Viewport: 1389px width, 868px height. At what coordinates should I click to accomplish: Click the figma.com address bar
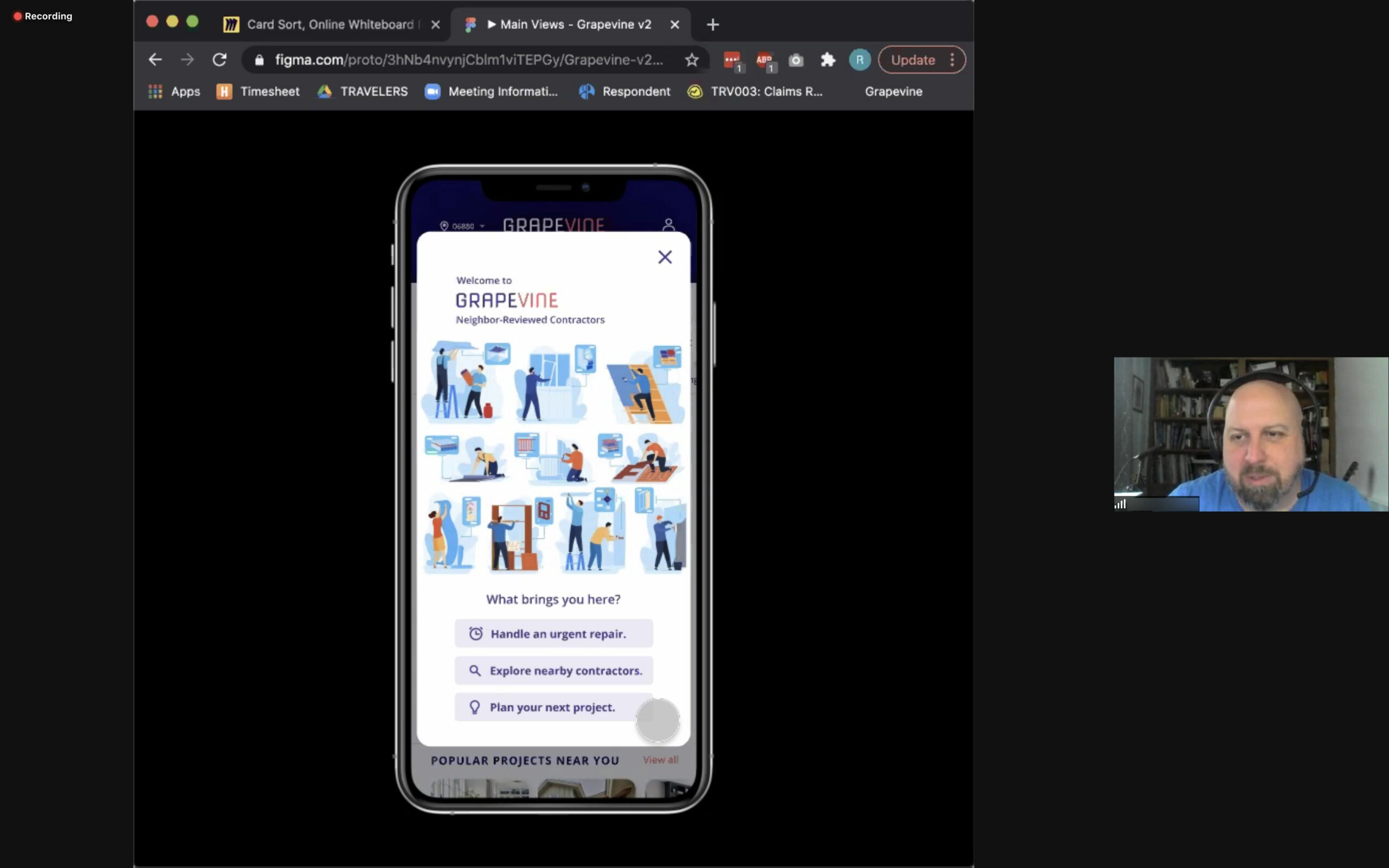click(x=468, y=60)
